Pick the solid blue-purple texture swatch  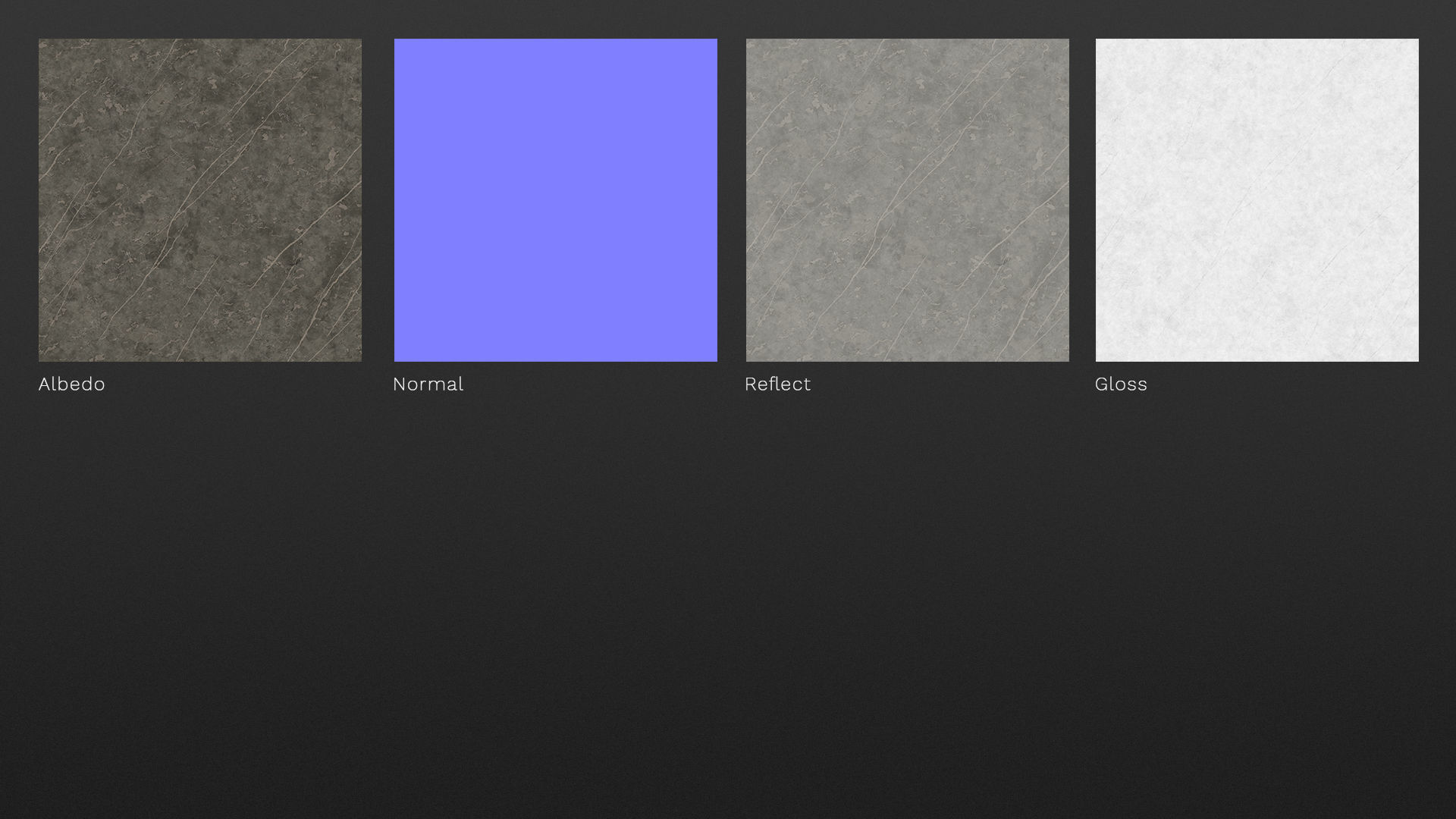click(555, 199)
